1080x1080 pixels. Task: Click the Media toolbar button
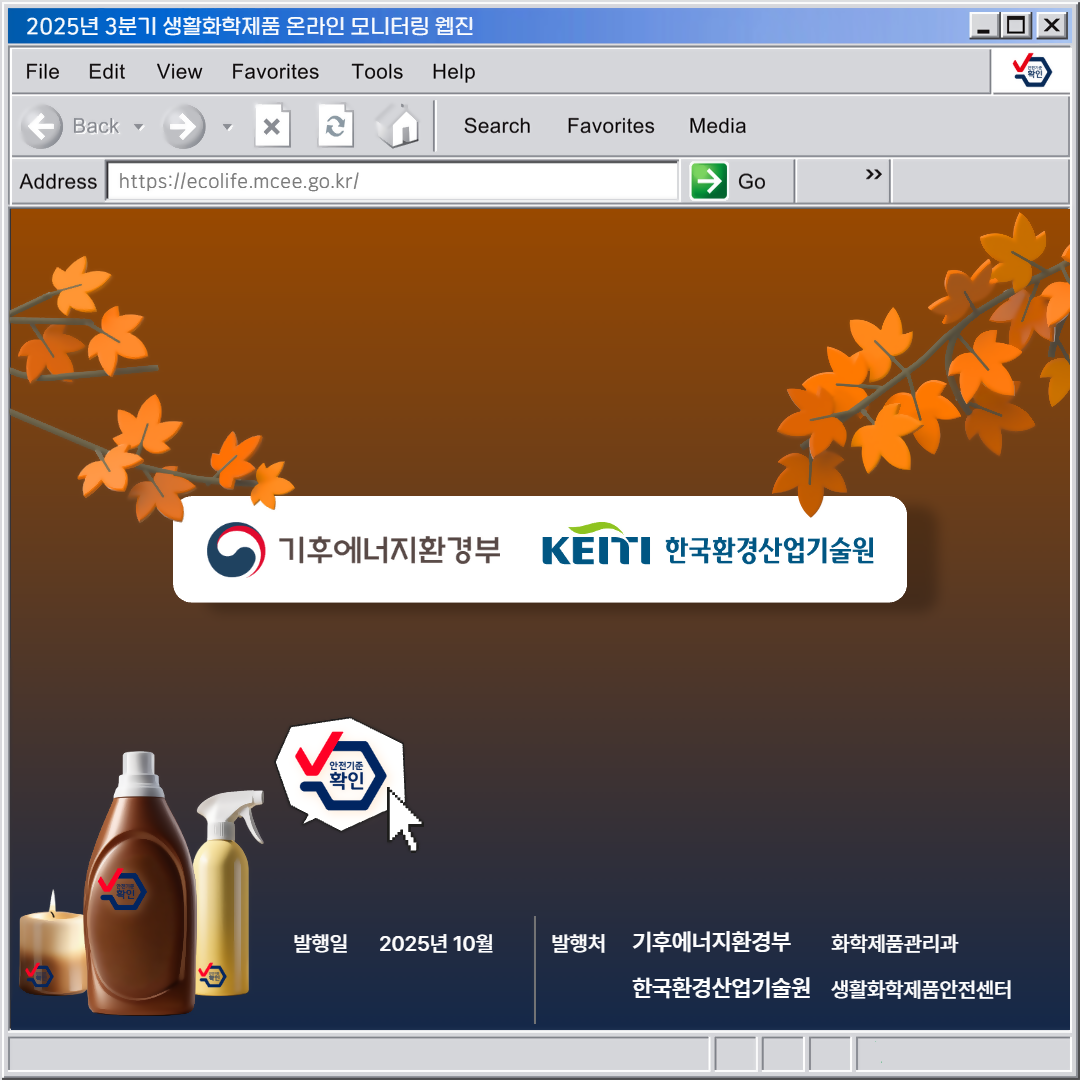click(717, 126)
